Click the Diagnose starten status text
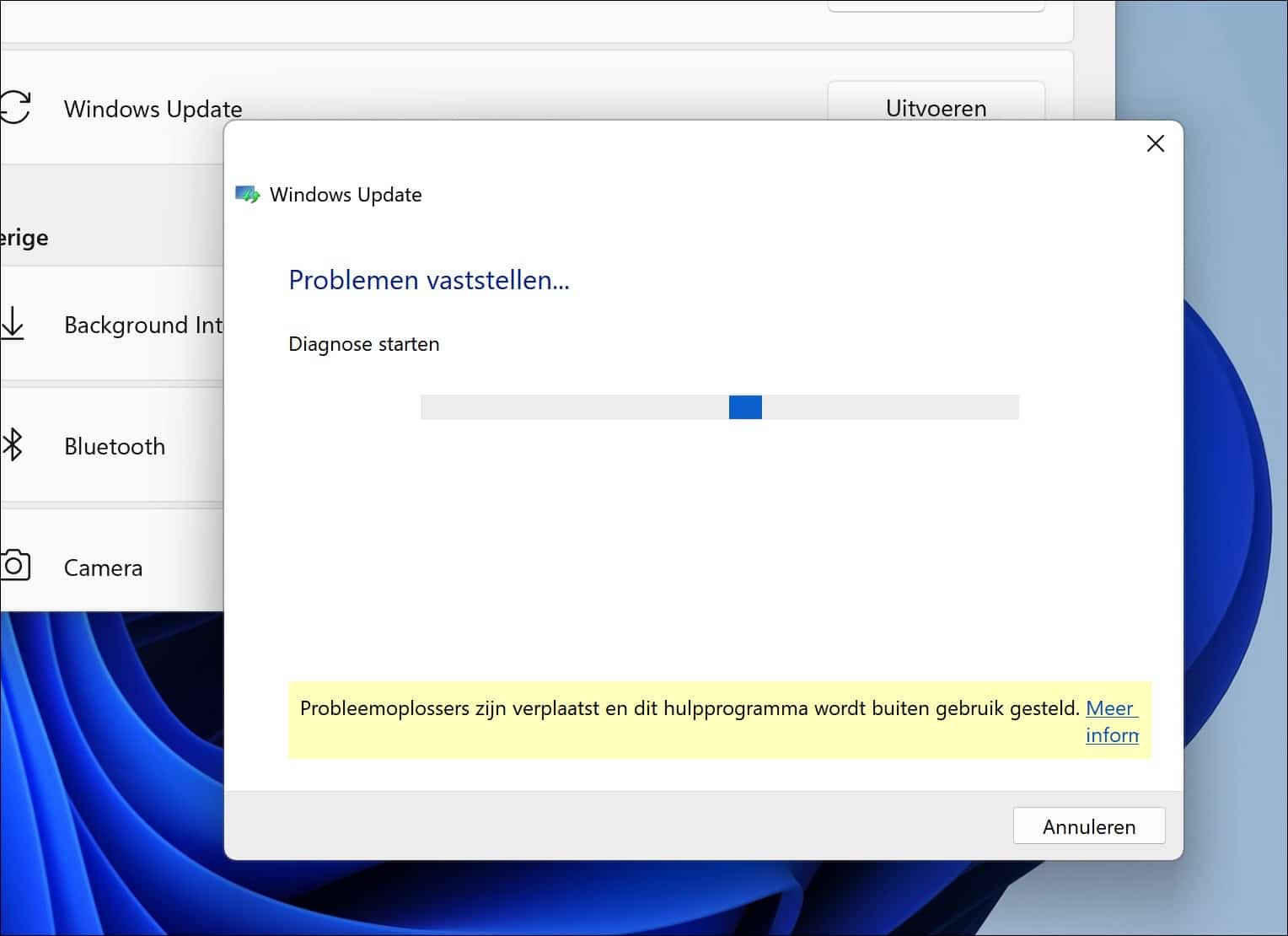 pos(364,343)
